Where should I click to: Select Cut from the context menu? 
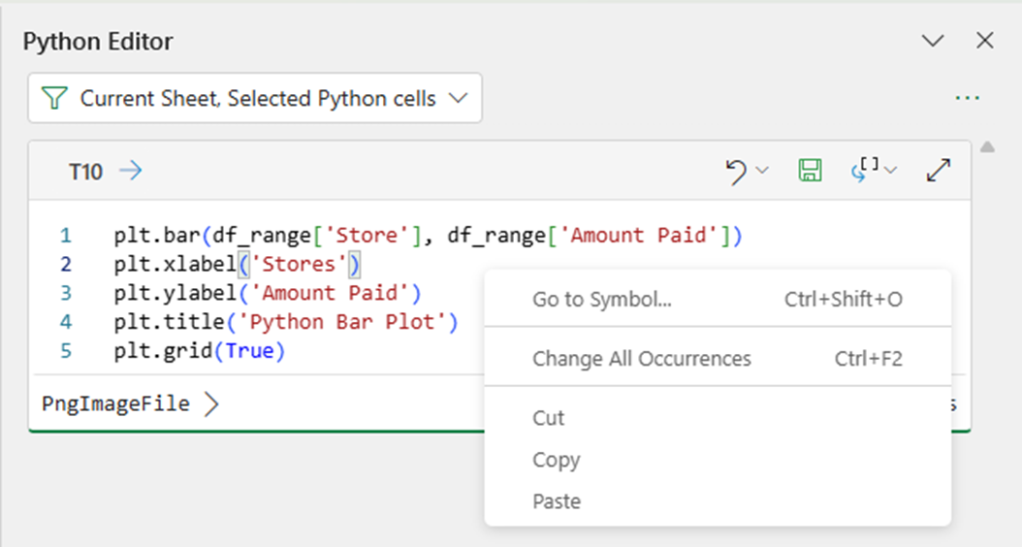coord(548,418)
